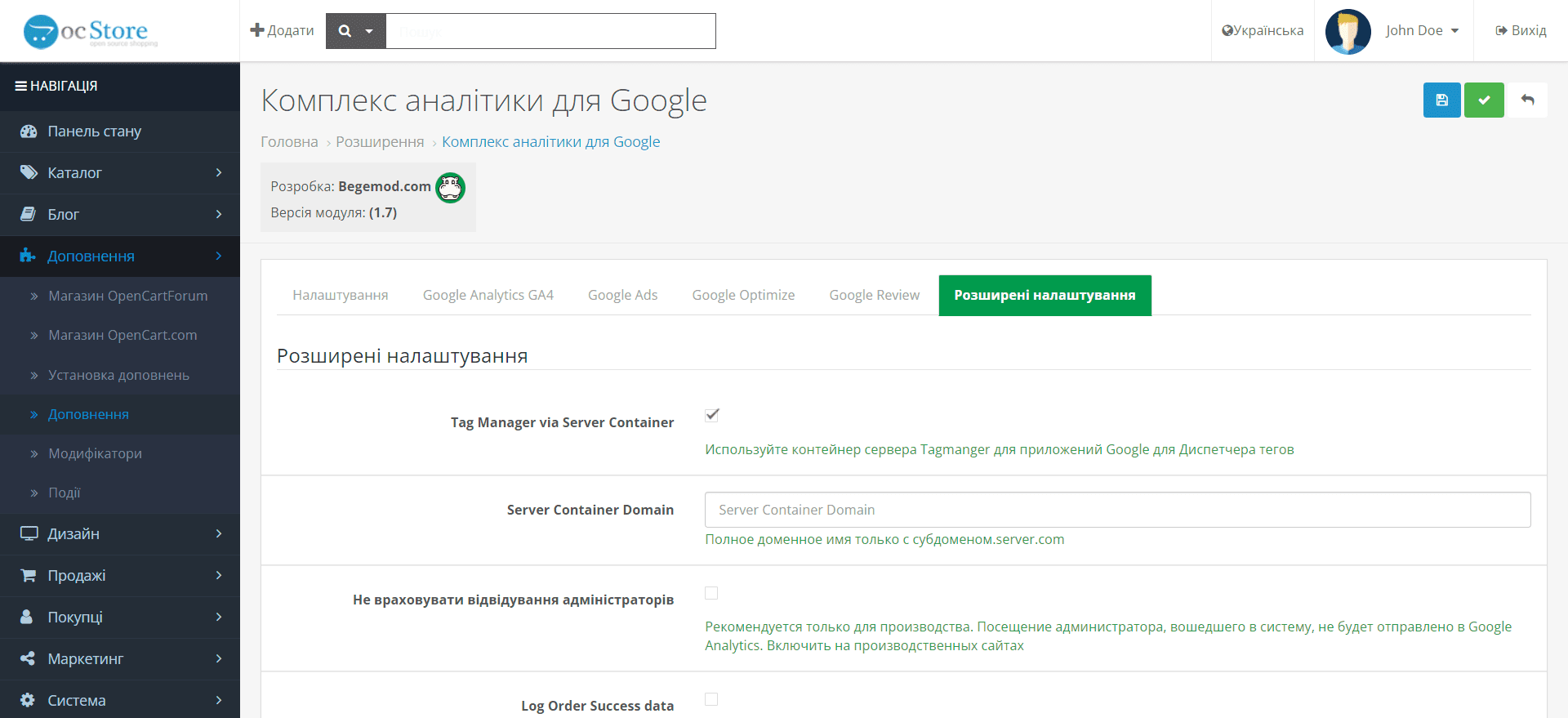Viewport: 1568px width, 718px height.
Task: Expand the Дизайн menu chevron
Action: coord(219,533)
